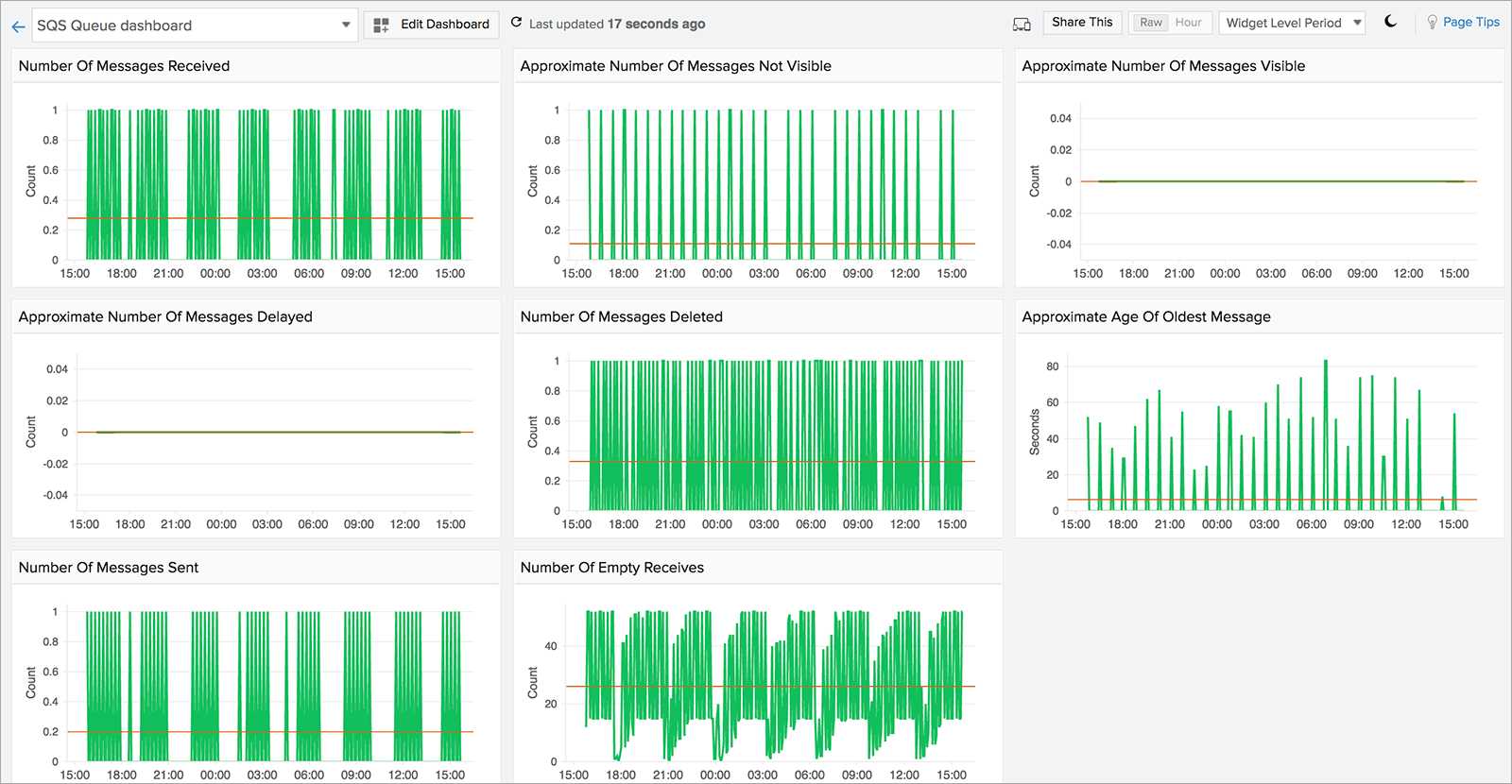1512x784 pixels.
Task: Click inside the Number Of Messages Deleted chart
Action: [x=770, y=435]
